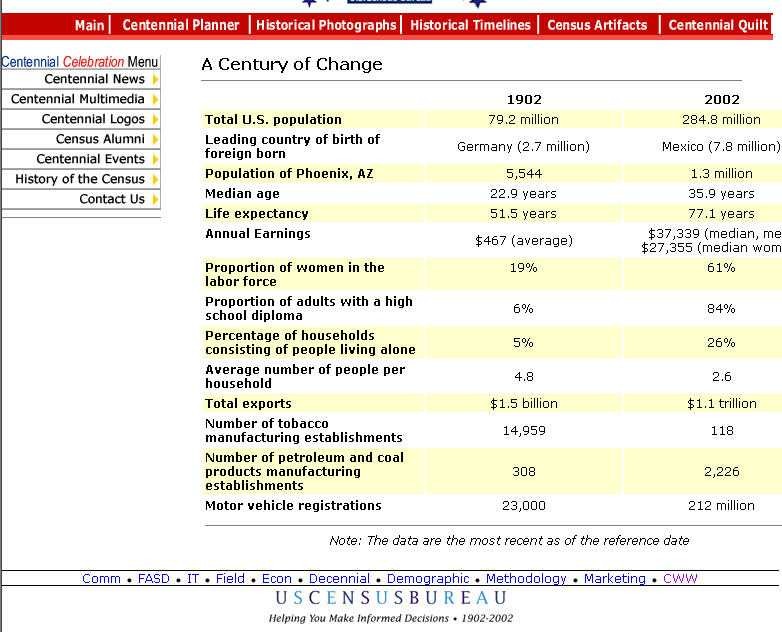Click yellow arrow beside Centennial Logos

155,119
